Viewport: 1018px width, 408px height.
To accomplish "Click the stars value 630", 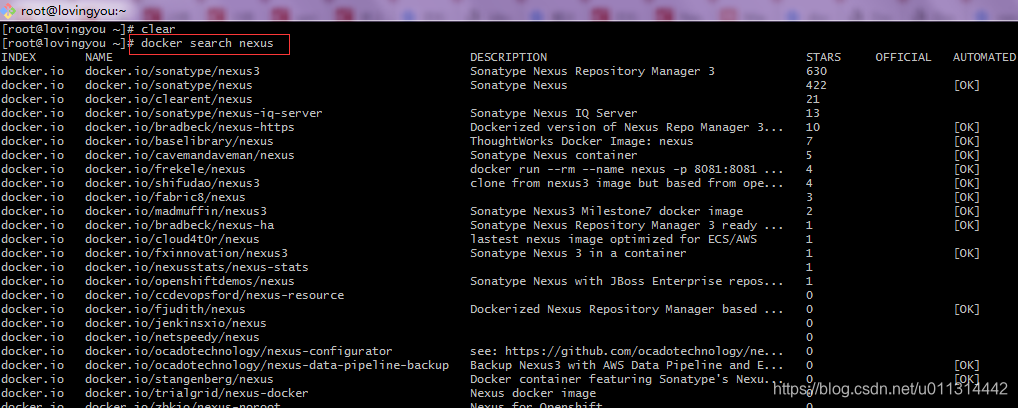I will click(x=816, y=71).
